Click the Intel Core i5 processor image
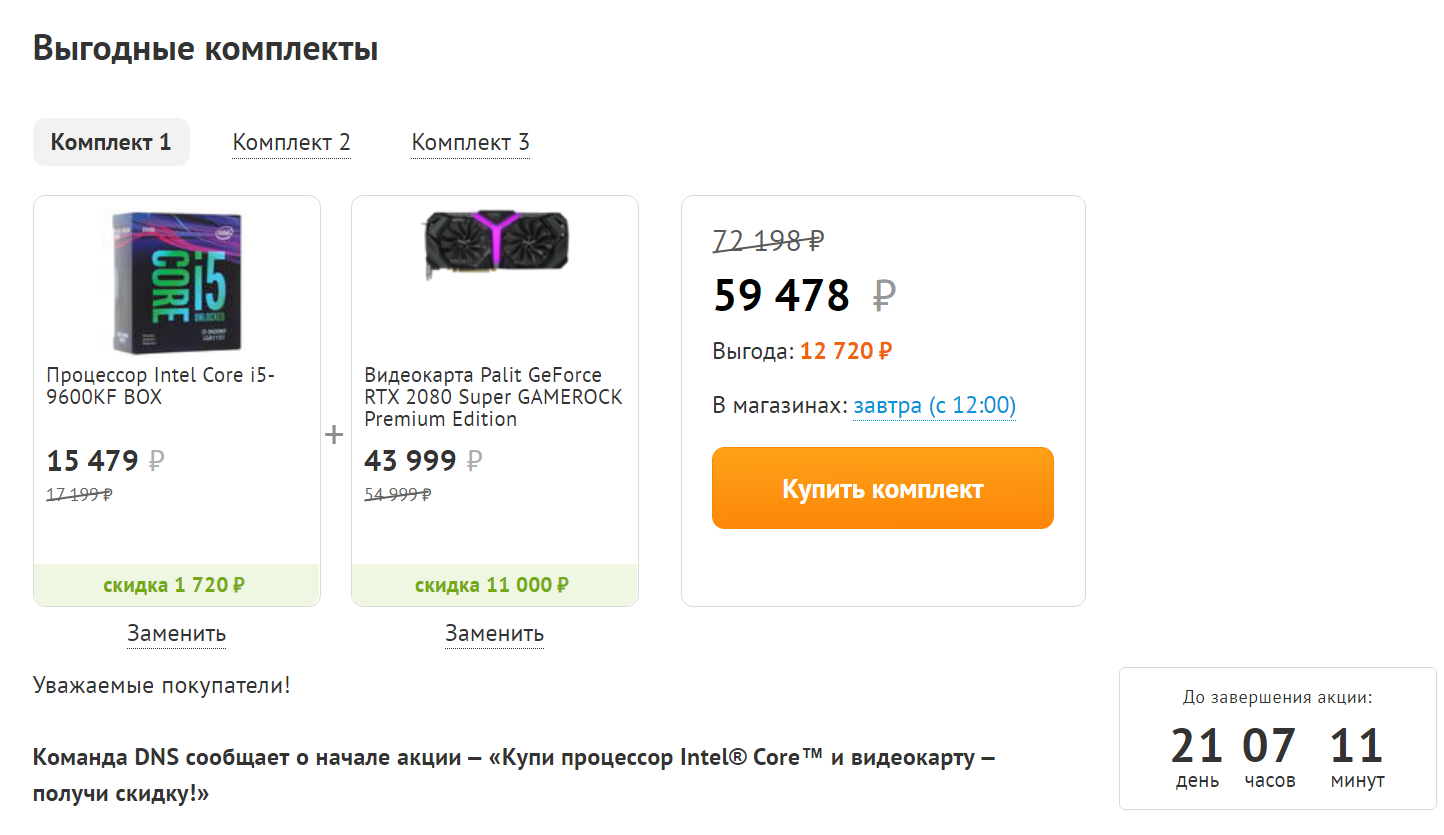Screen dimensions: 1444x835 click(177, 282)
